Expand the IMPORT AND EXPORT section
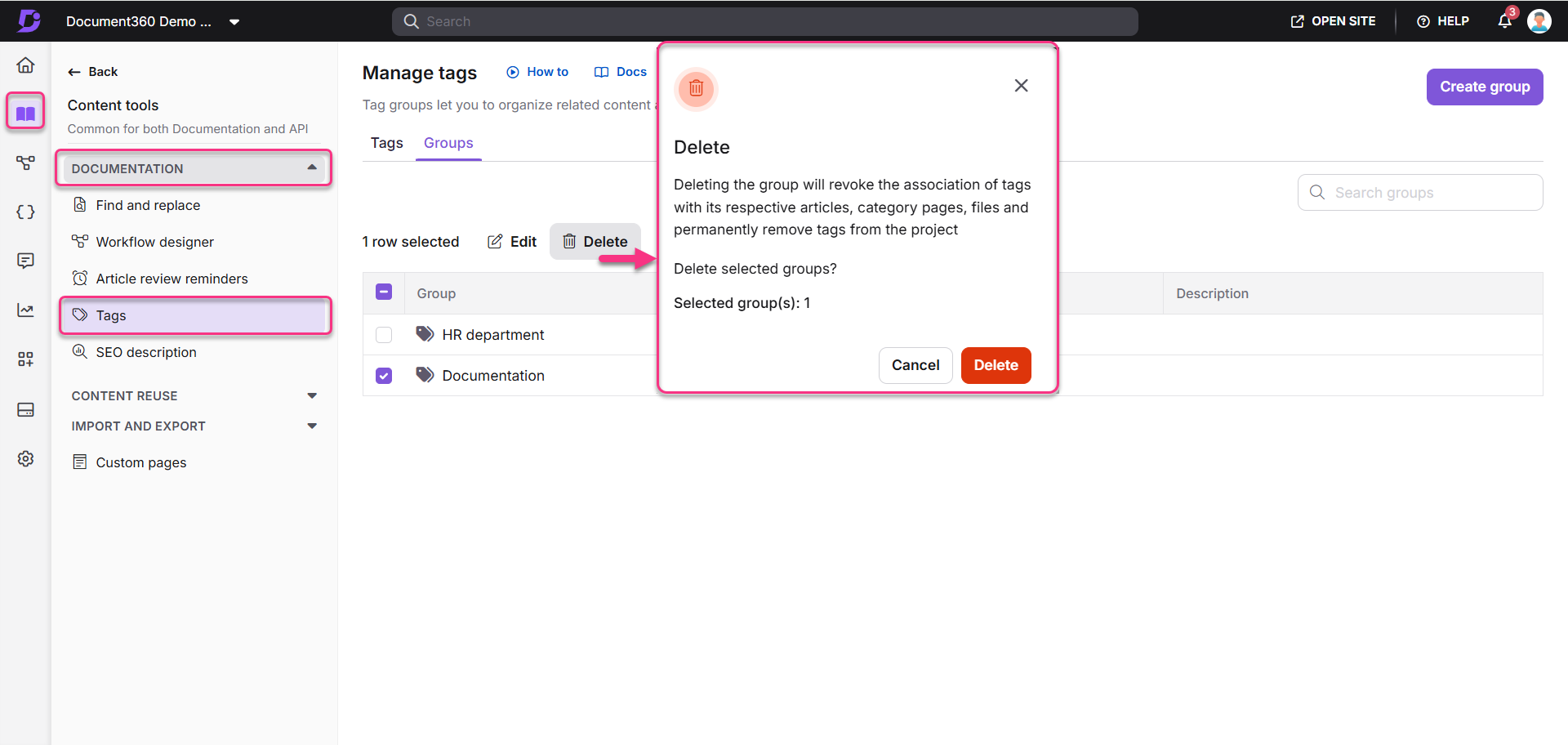This screenshot has width=1568, height=745. pyautogui.click(x=311, y=426)
